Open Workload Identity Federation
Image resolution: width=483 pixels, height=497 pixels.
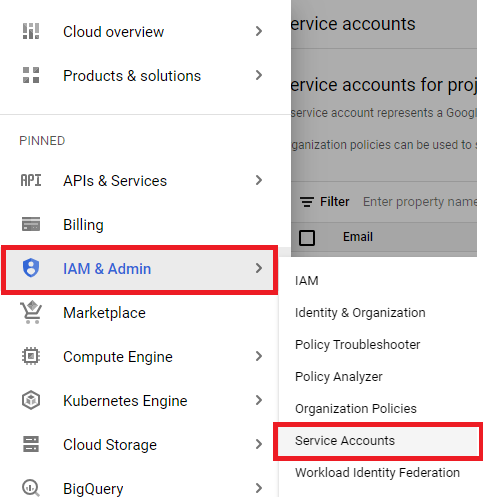(x=377, y=473)
